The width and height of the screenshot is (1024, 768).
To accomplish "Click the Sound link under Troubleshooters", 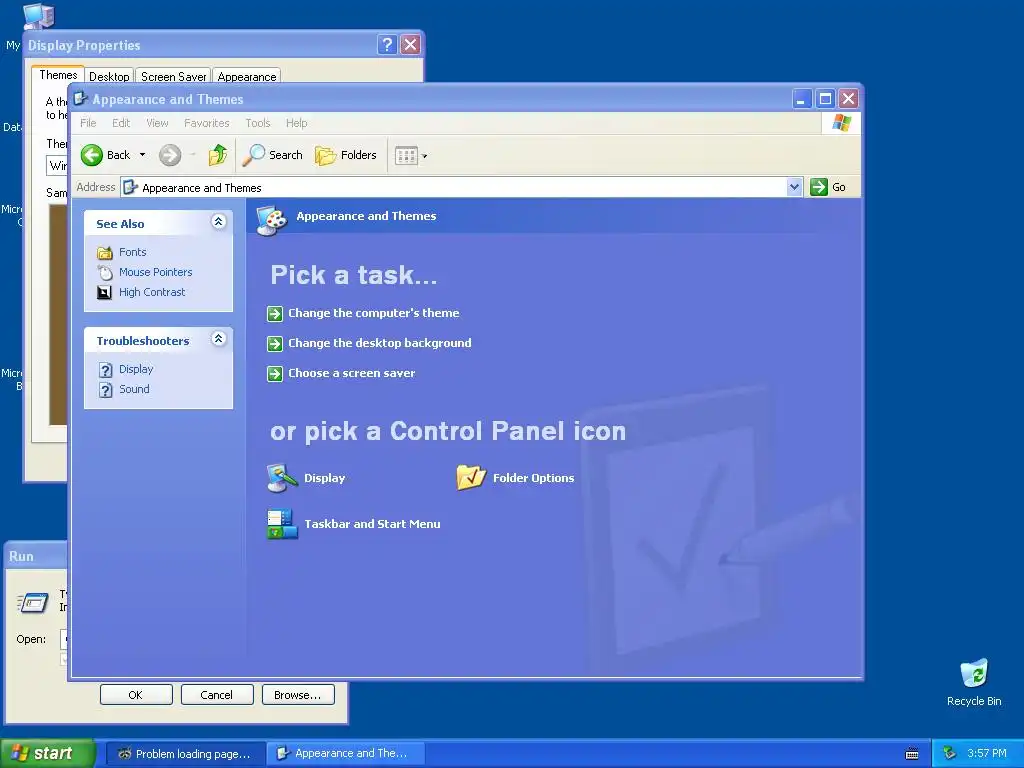I will (x=135, y=389).
